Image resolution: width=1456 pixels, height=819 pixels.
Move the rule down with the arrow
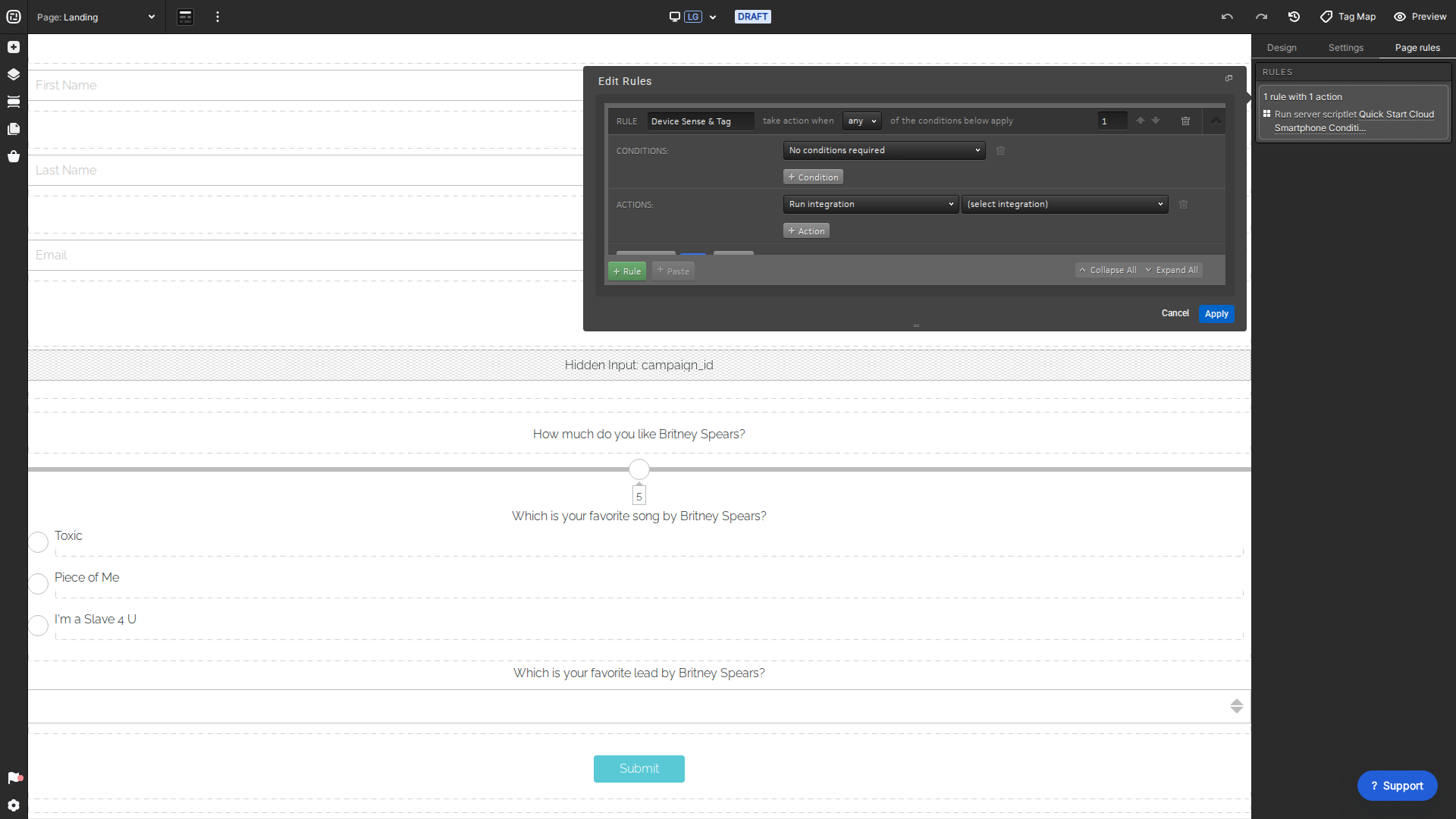click(1156, 121)
